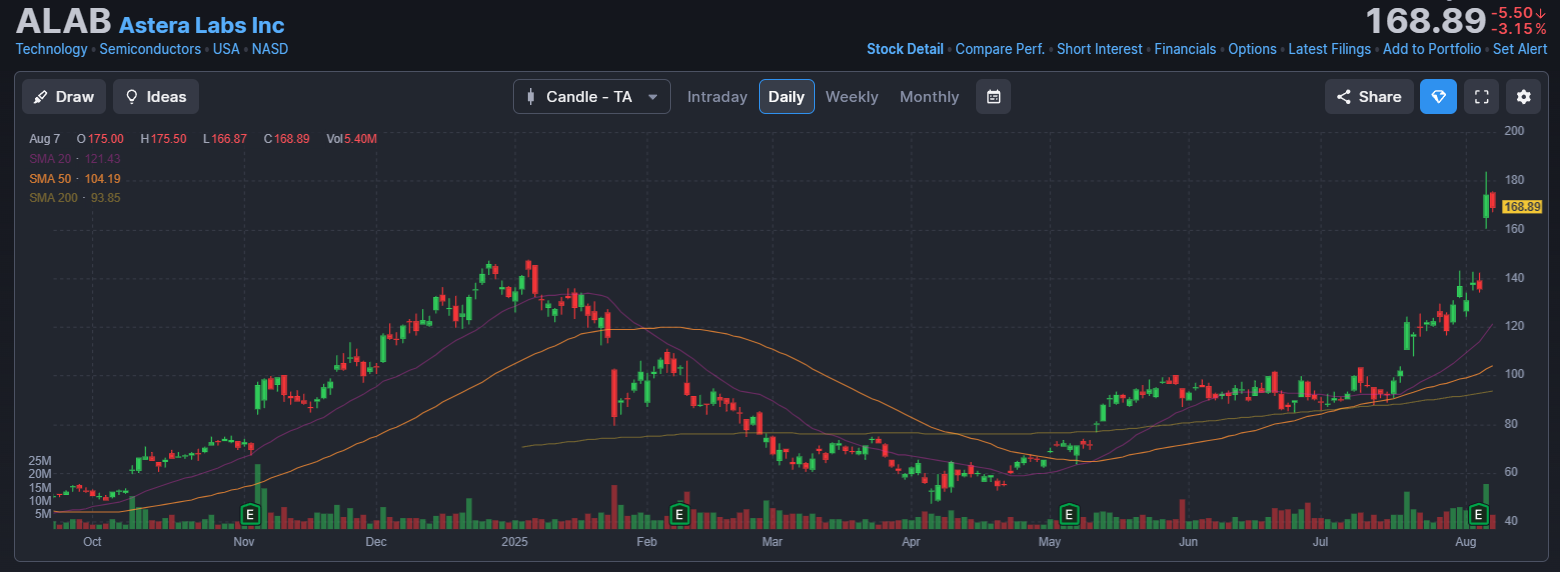Open the Technology sector link

(52, 49)
